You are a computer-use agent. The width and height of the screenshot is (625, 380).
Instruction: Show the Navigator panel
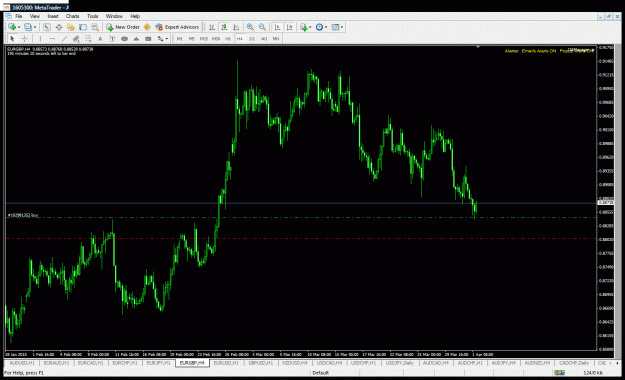coord(71,27)
